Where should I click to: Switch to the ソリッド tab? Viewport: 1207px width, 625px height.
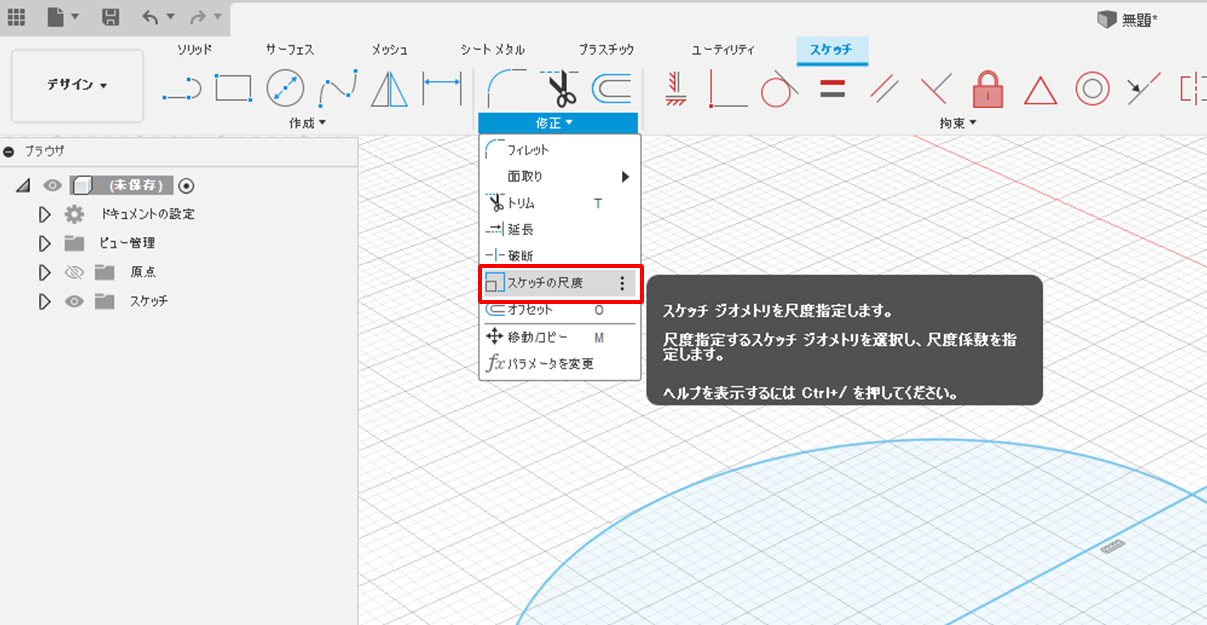coord(195,49)
